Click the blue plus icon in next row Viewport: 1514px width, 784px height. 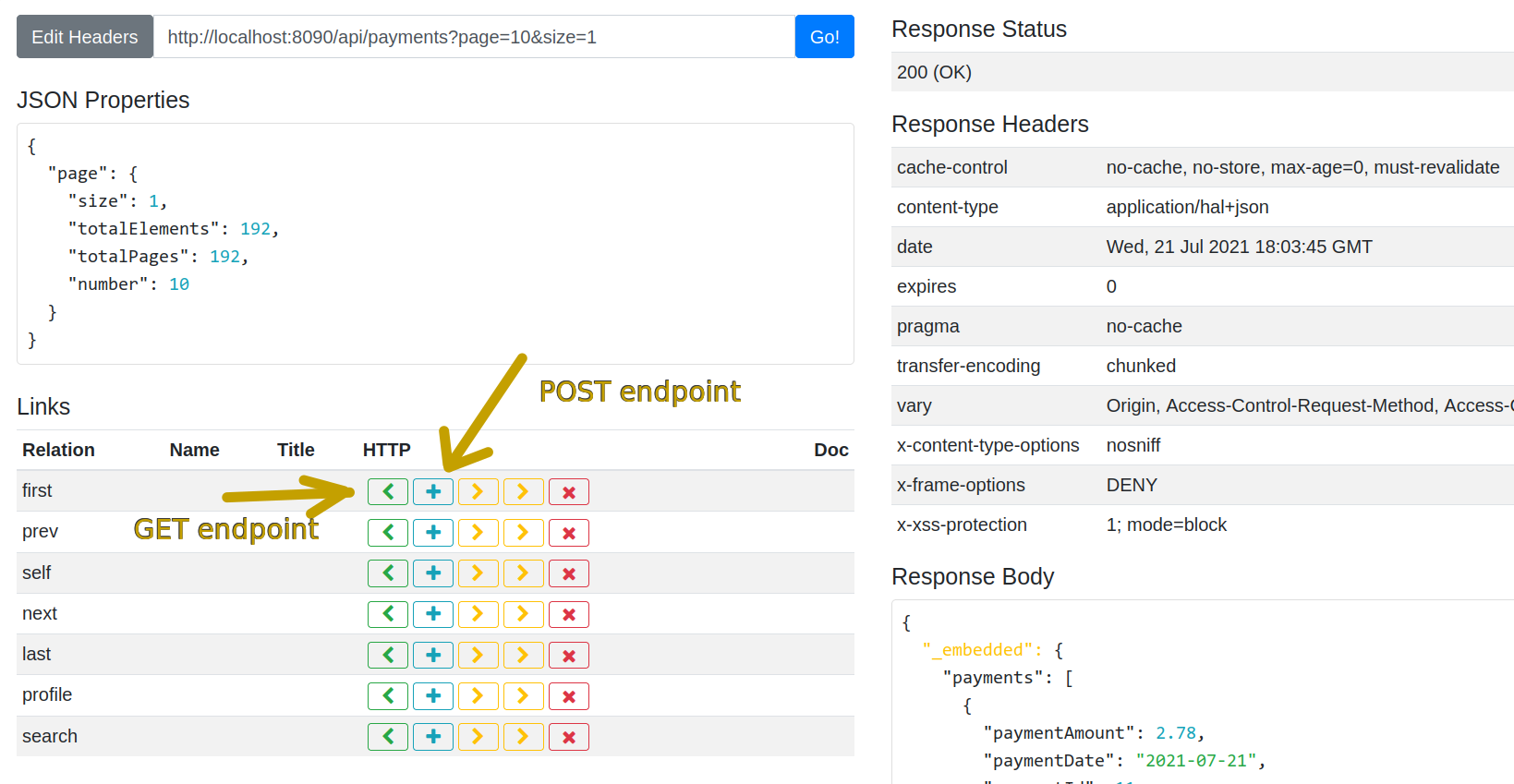pos(433,614)
